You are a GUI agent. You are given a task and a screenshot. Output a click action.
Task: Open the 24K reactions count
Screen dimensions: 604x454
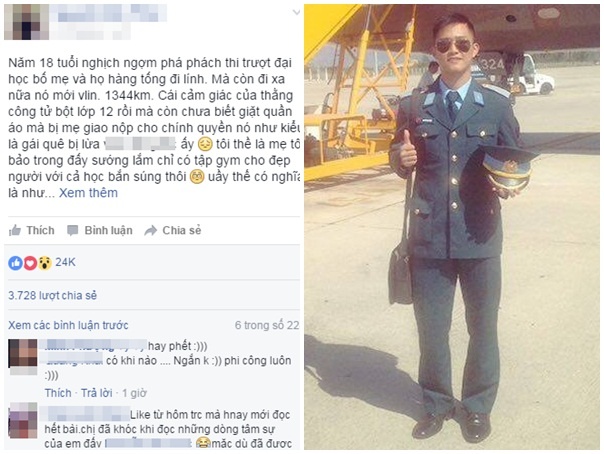(x=65, y=262)
